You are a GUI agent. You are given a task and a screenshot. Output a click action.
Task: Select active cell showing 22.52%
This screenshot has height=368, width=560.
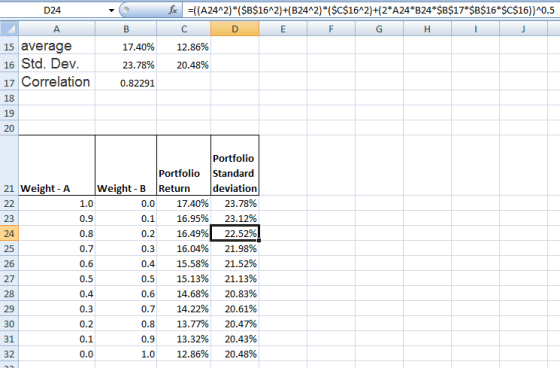(235, 233)
